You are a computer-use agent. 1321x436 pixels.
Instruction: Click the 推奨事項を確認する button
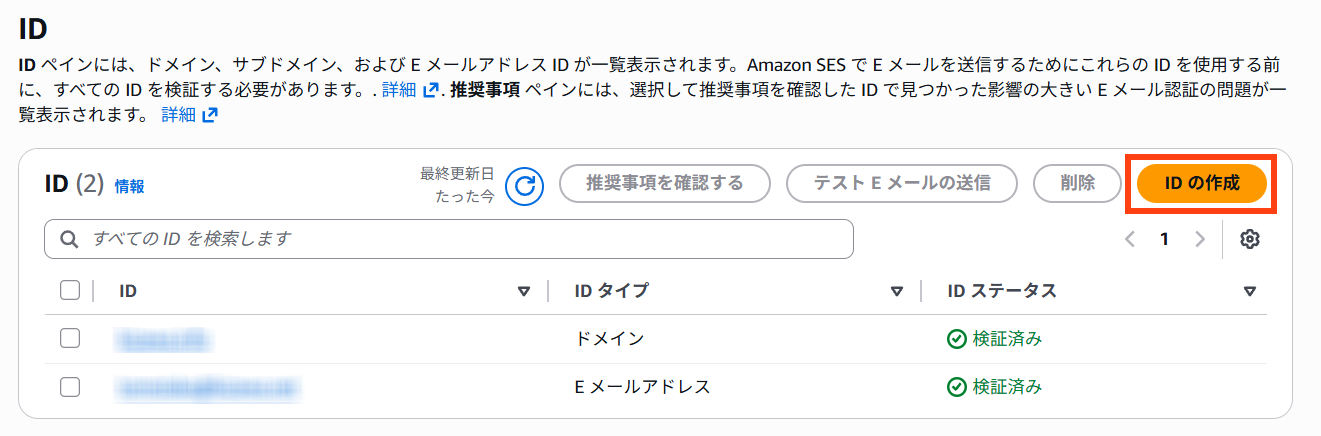664,184
